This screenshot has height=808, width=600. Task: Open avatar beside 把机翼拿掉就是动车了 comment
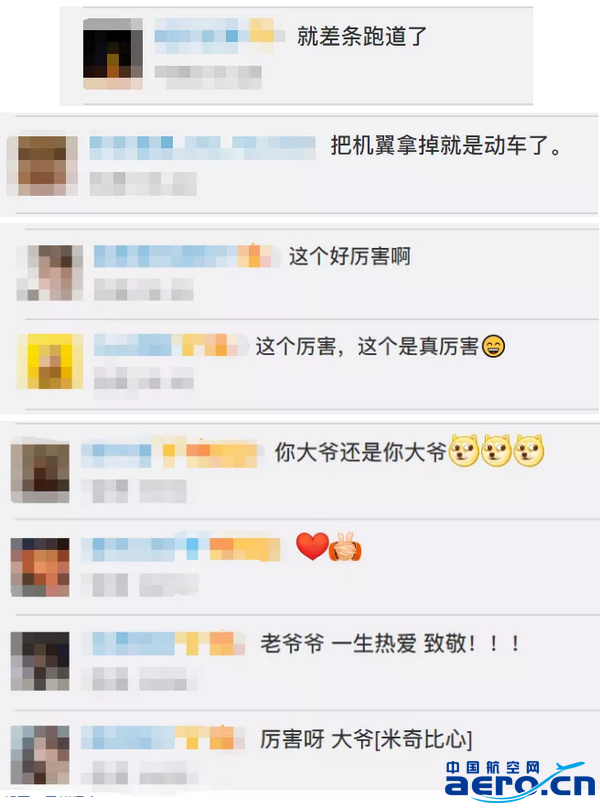point(42,165)
